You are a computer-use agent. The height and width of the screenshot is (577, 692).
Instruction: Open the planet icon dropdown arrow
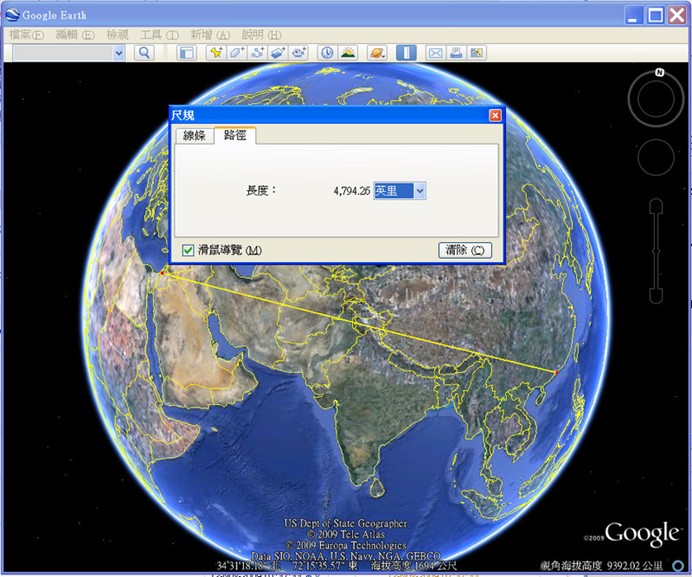point(385,56)
